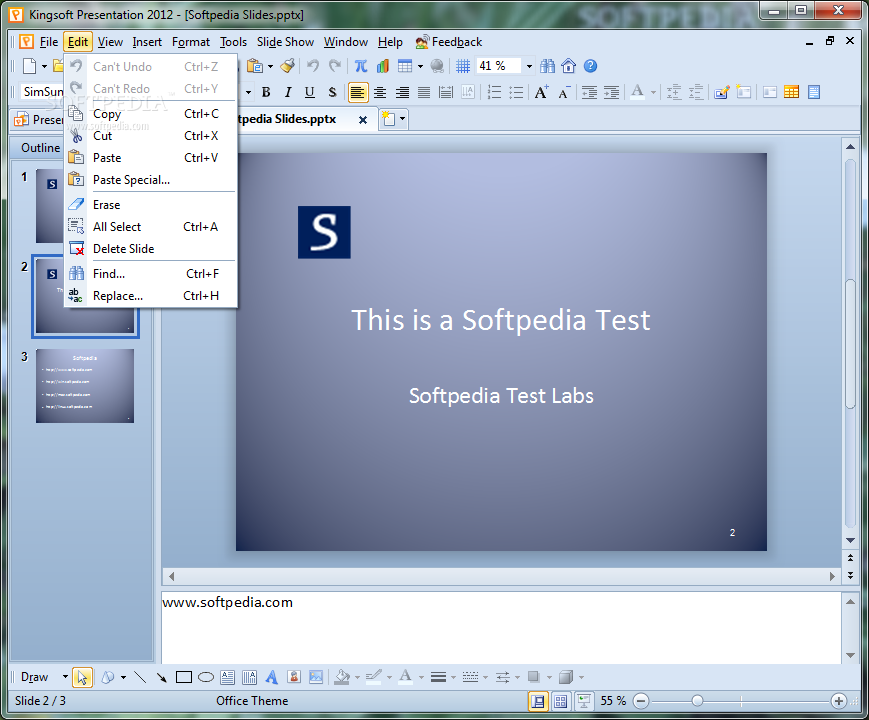This screenshot has width=869, height=720.
Task: Insert a chart from toolbar
Action: [x=383, y=66]
